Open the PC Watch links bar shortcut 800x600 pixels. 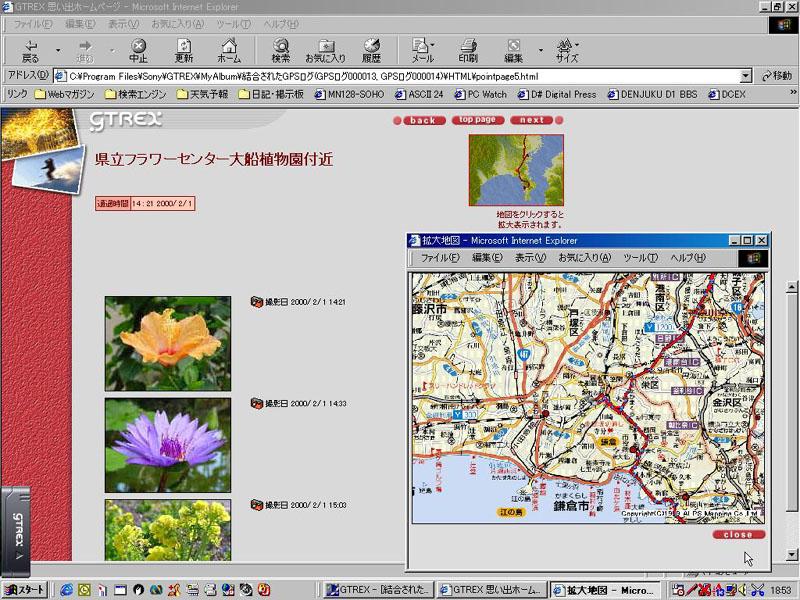480,95
